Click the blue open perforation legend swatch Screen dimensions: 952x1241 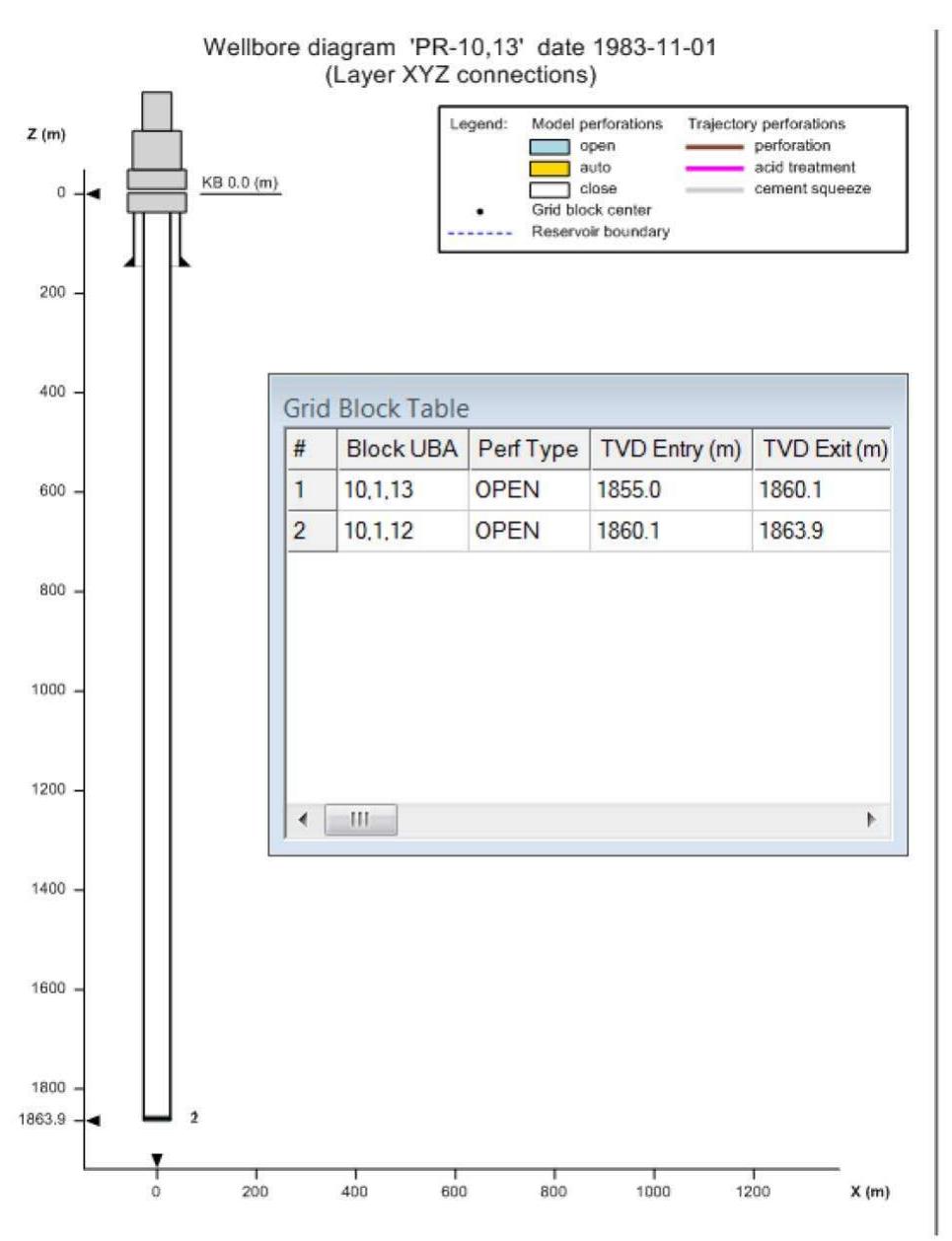click(x=549, y=146)
